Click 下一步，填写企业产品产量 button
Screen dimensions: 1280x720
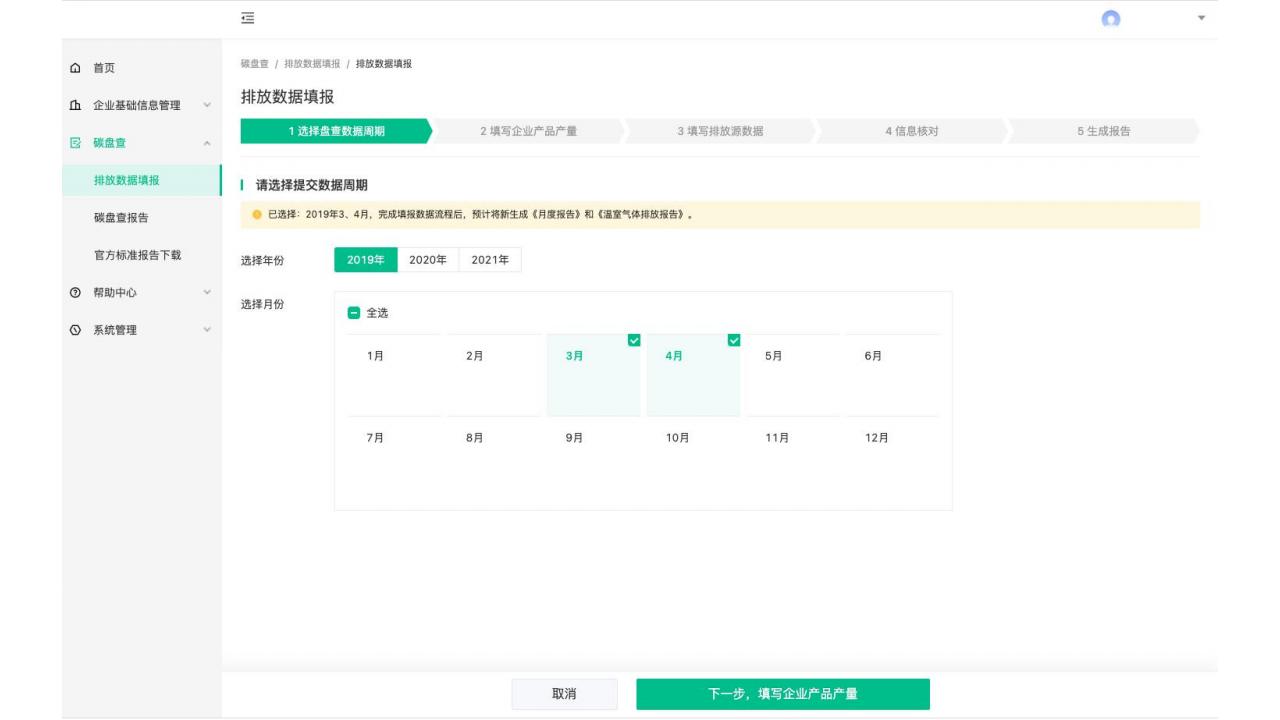point(782,694)
